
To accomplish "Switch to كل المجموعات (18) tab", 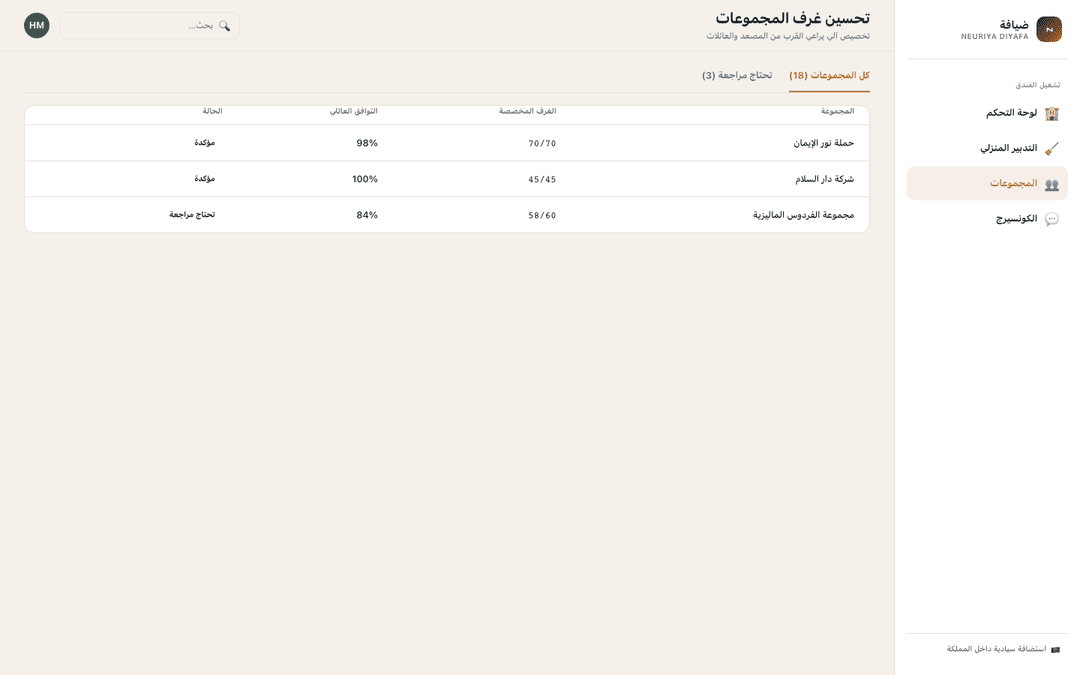I will (829, 76).
